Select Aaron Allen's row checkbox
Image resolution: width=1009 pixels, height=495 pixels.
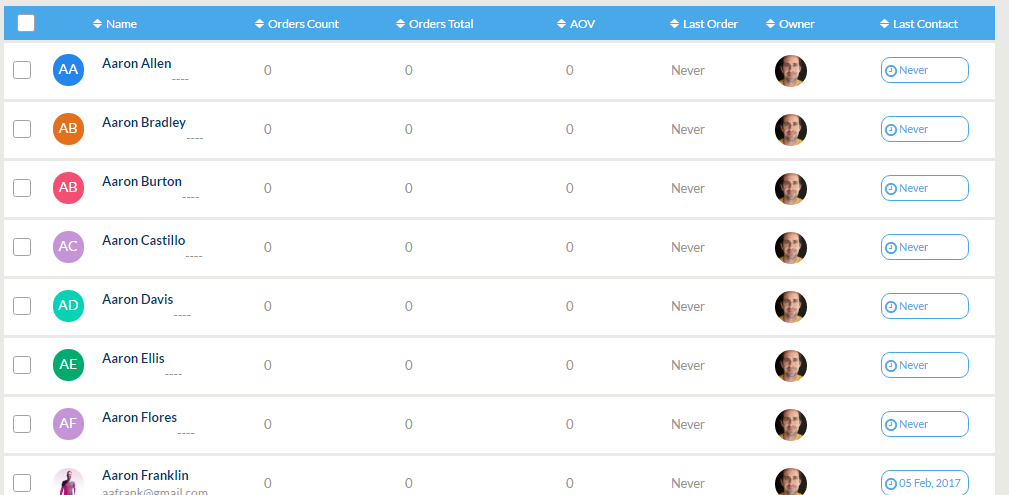[22, 70]
